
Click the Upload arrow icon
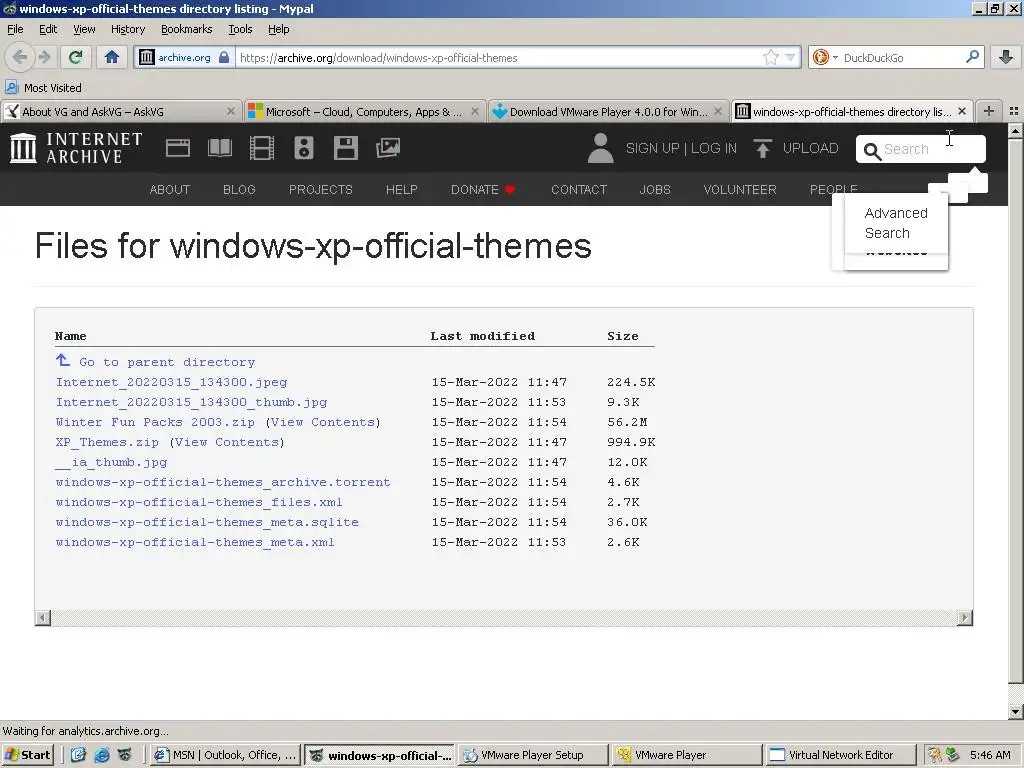762,148
